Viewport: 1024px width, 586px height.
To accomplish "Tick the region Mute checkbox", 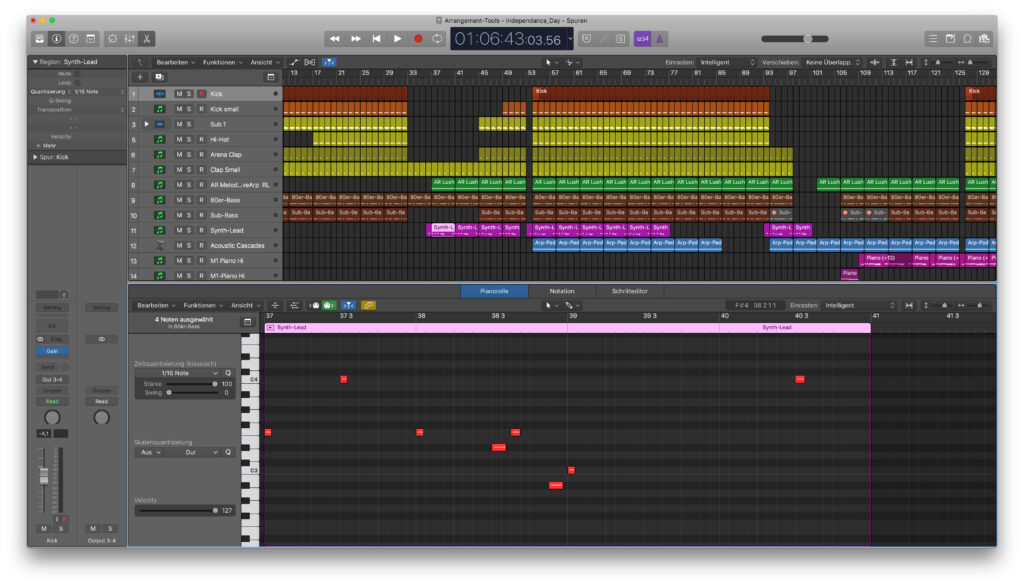I will point(77,74).
